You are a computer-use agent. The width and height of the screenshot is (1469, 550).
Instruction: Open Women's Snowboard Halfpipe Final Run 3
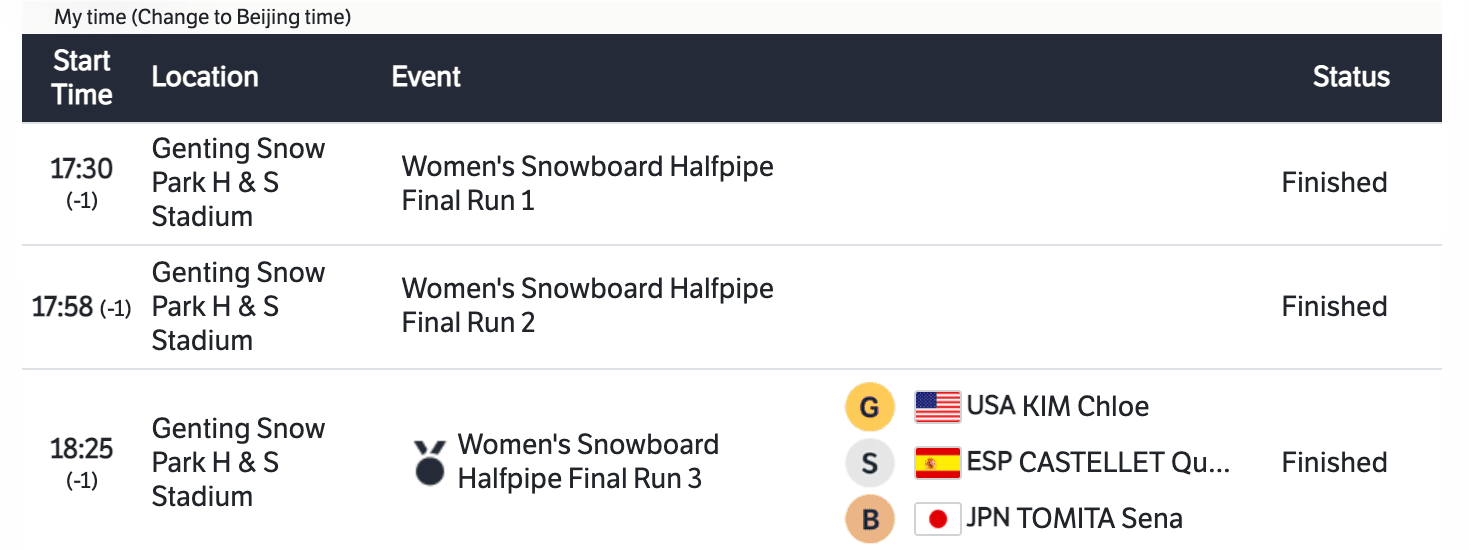(x=588, y=461)
